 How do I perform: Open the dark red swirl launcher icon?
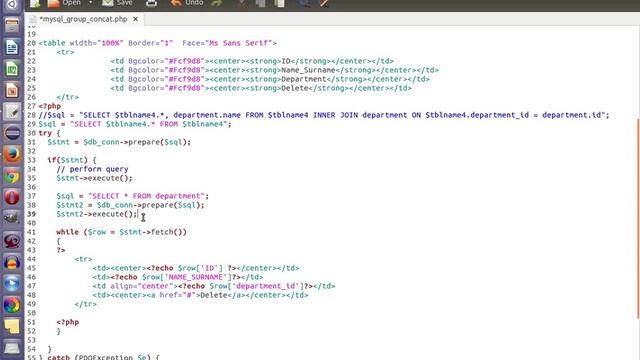[x=12, y=241]
